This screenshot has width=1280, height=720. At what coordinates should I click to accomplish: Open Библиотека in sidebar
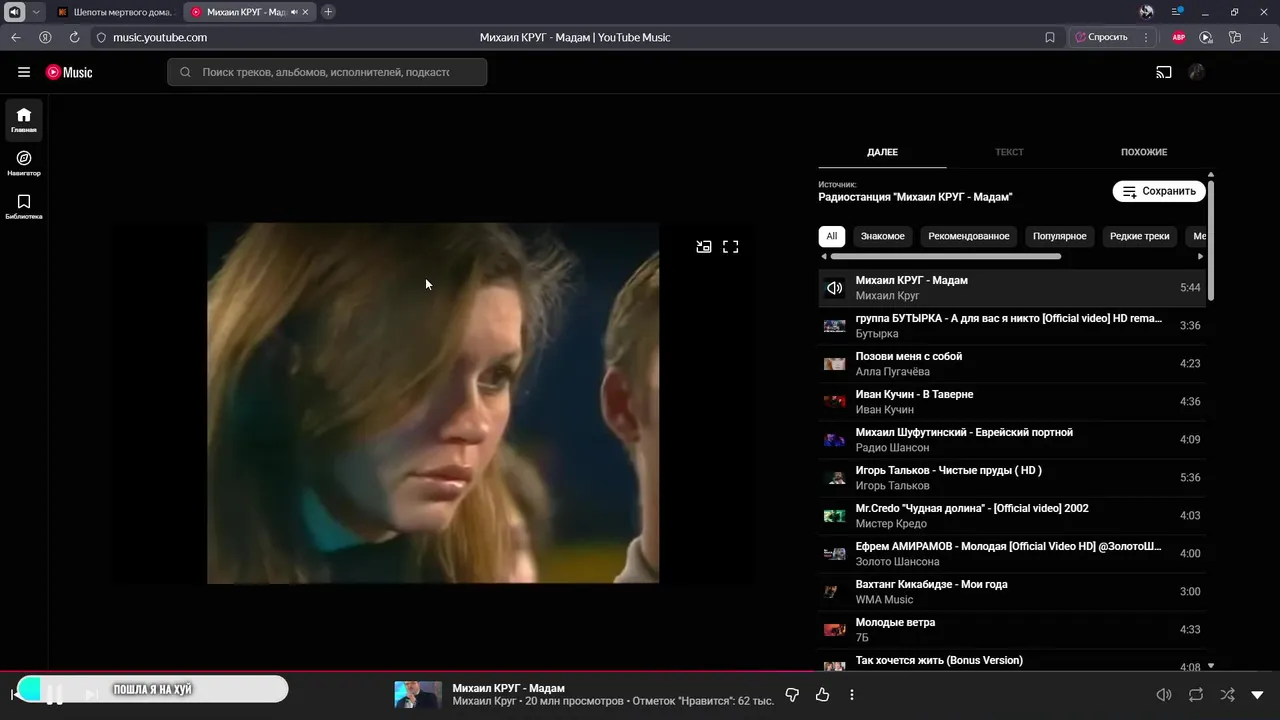pos(24,206)
